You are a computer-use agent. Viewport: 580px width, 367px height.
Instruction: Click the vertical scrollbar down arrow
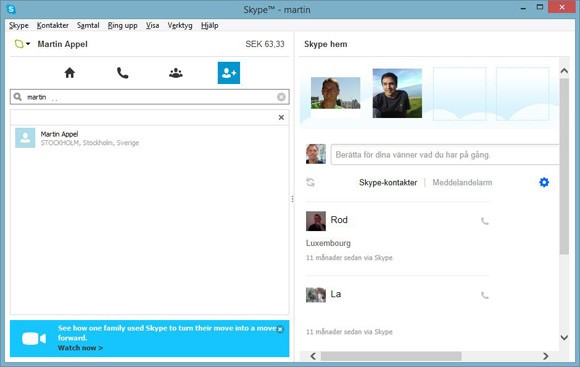click(x=564, y=337)
